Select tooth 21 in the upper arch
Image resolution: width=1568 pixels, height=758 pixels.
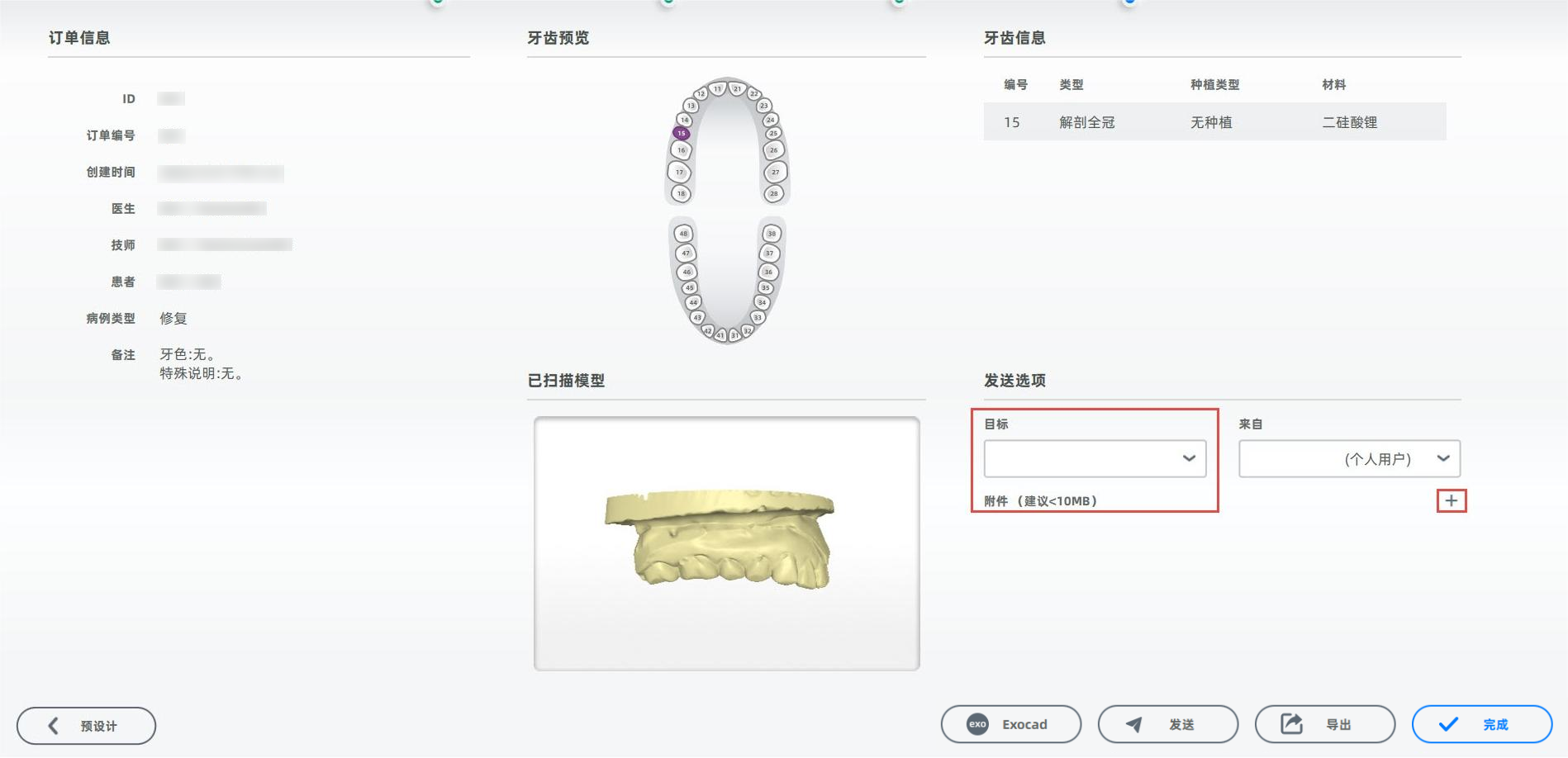737,88
